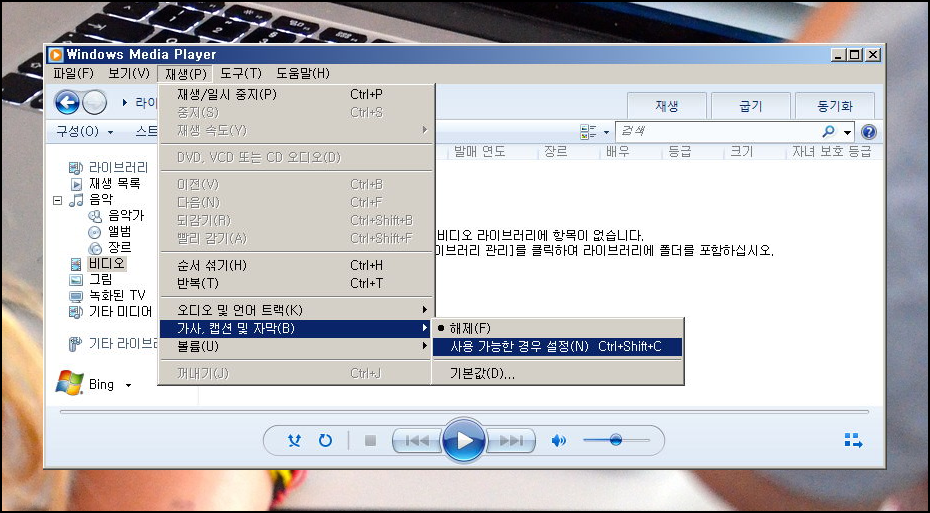Sort by 배우 column header

tap(617, 152)
